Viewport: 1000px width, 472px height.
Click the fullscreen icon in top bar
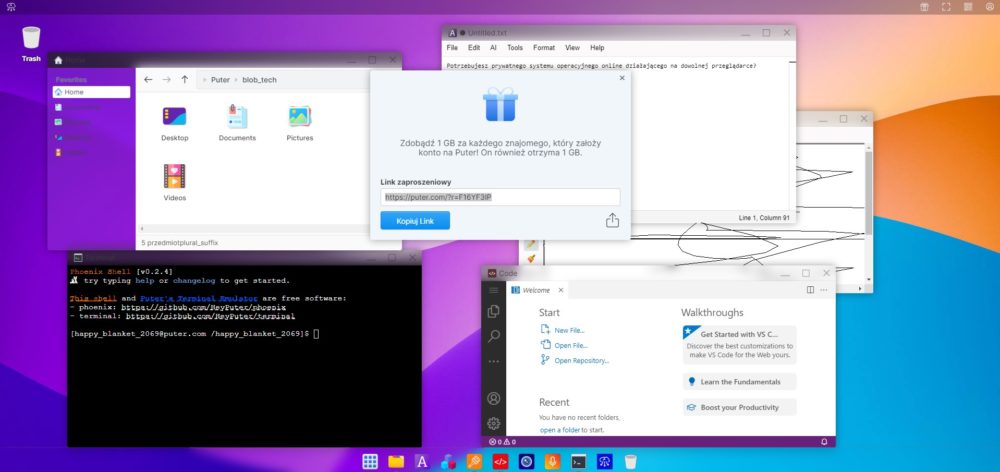[x=946, y=7]
